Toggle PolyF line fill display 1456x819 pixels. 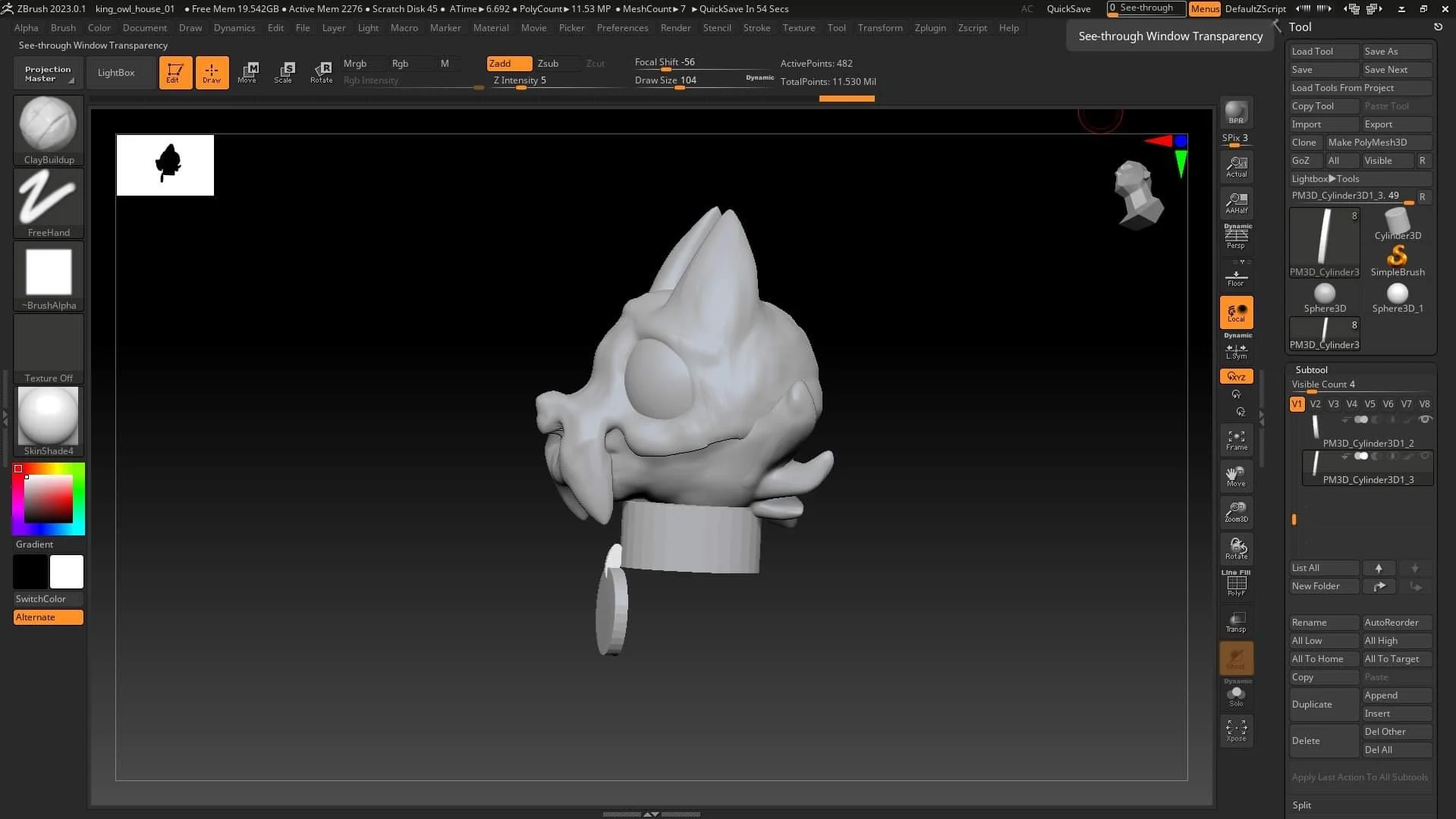[1236, 584]
